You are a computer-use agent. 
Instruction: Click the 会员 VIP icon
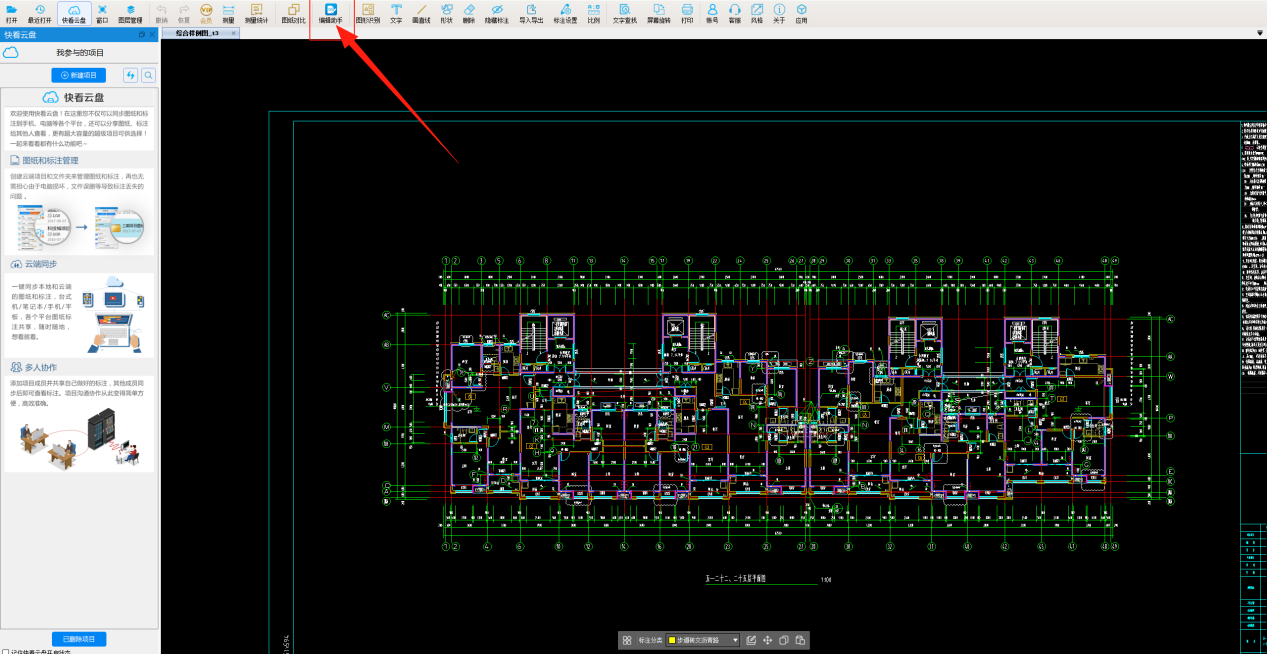[x=207, y=13]
